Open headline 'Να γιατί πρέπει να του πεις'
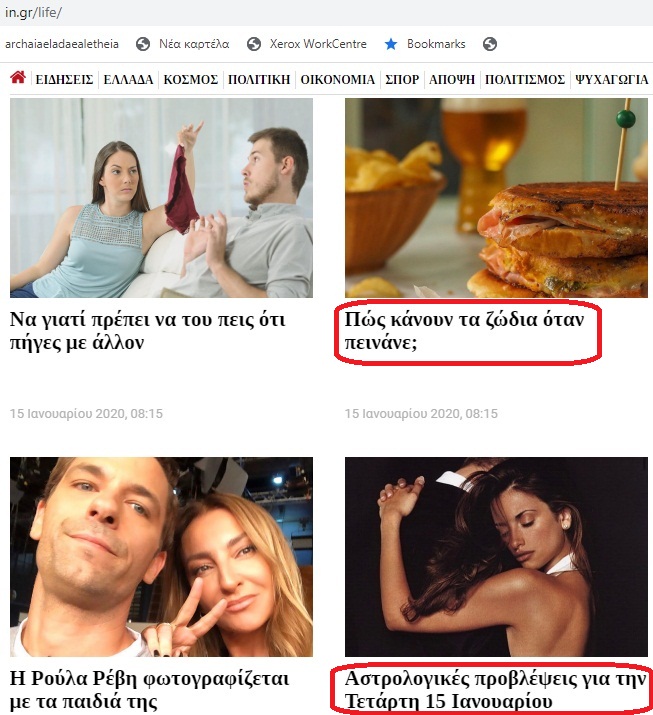Viewport: 653px width, 715px height. (x=147, y=331)
